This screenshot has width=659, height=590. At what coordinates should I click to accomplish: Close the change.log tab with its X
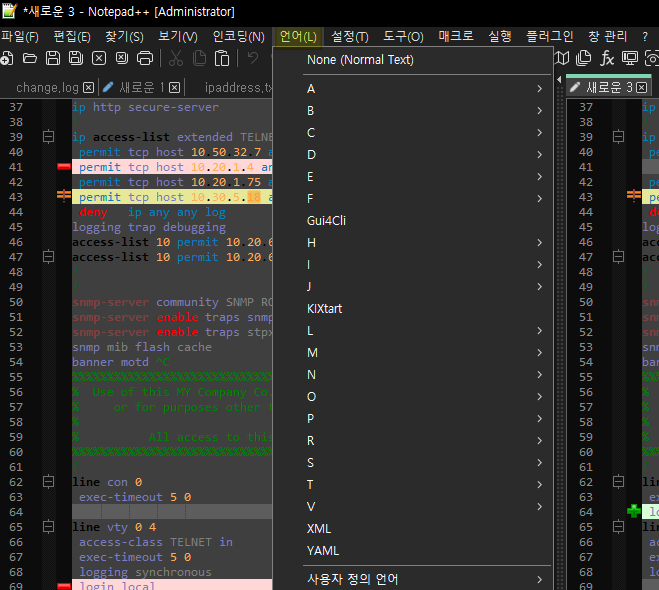(x=88, y=87)
